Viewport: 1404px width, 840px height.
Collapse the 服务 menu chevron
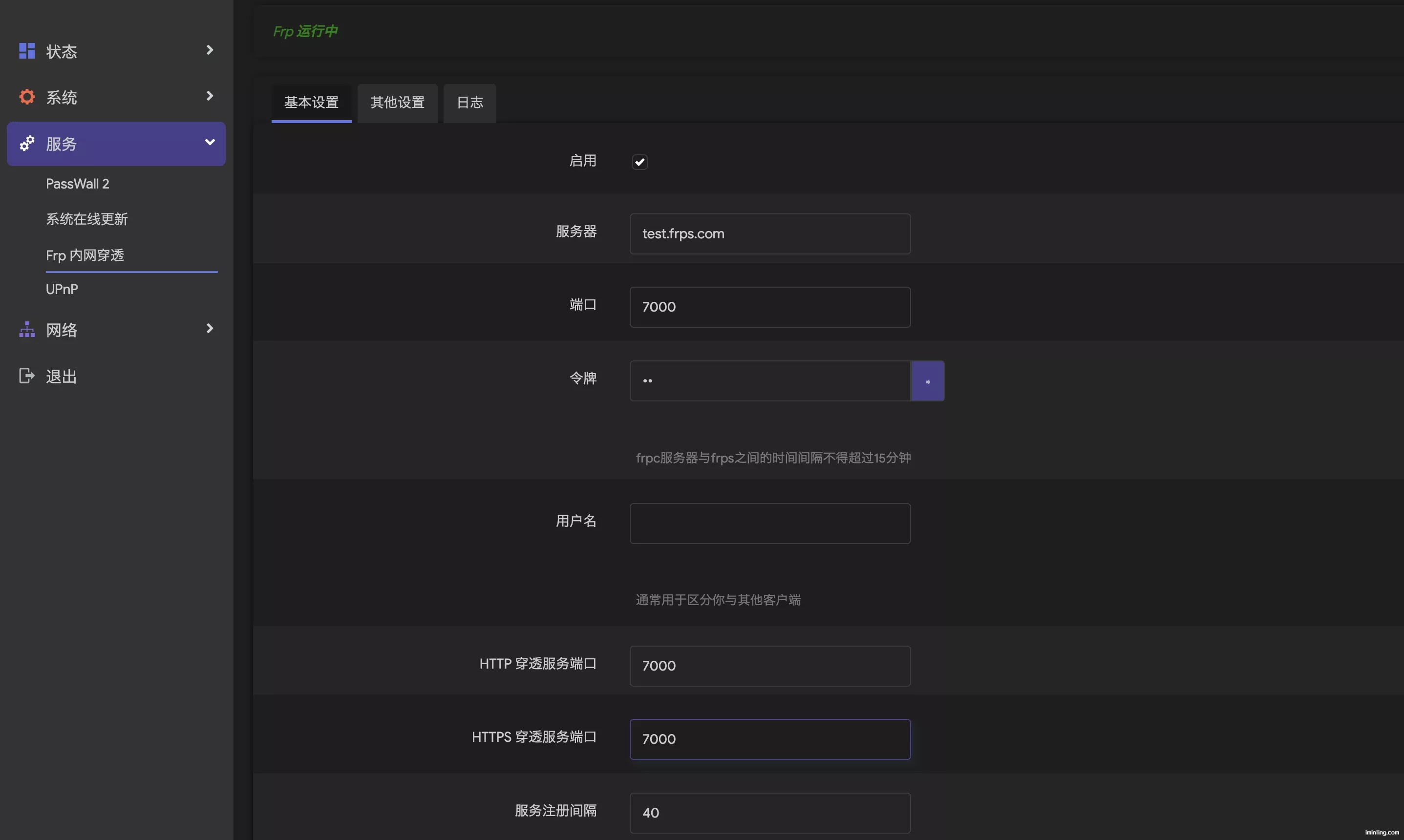tap(210, 143)
